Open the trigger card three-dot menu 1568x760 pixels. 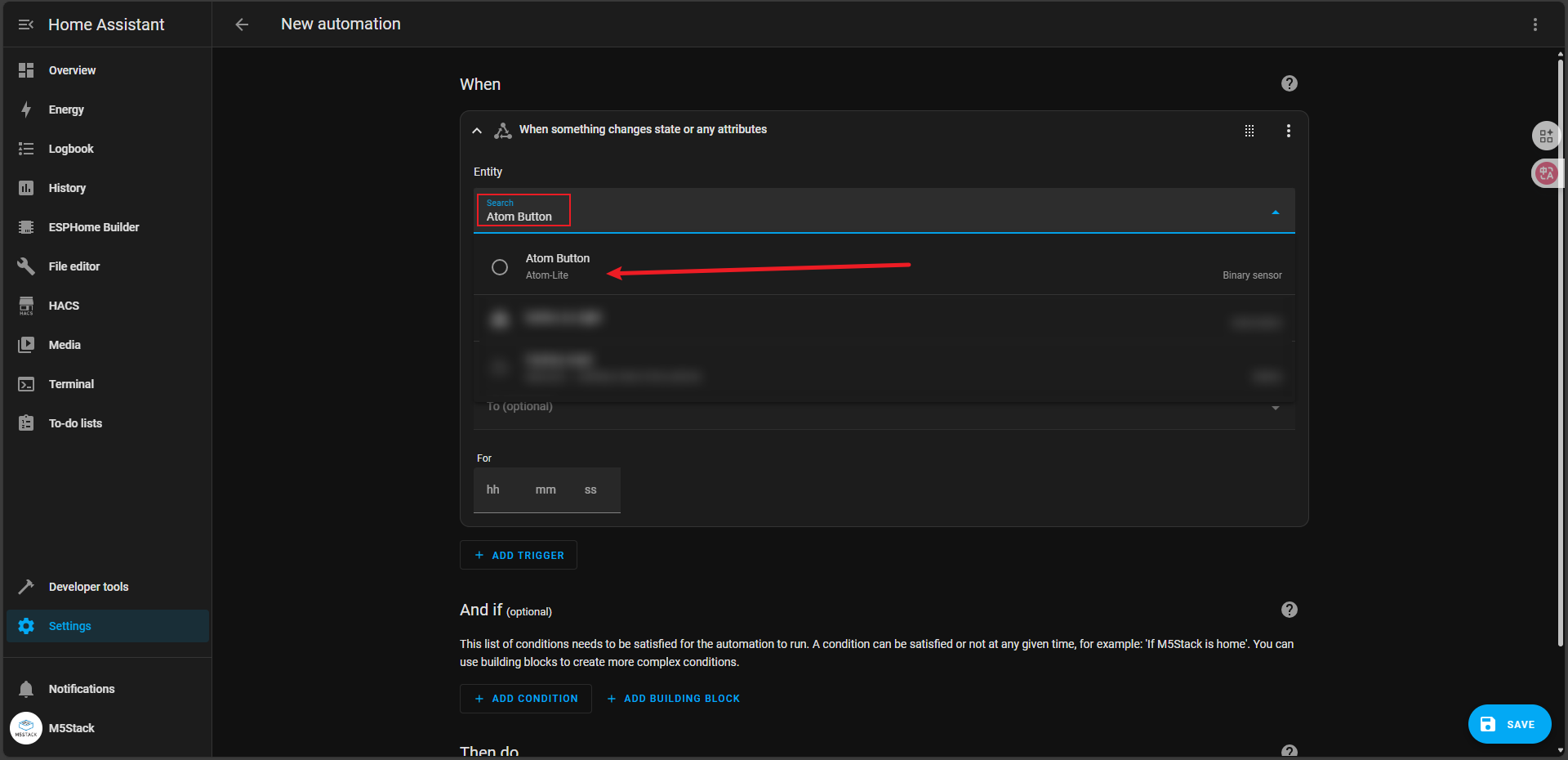tap(1289, 131)
